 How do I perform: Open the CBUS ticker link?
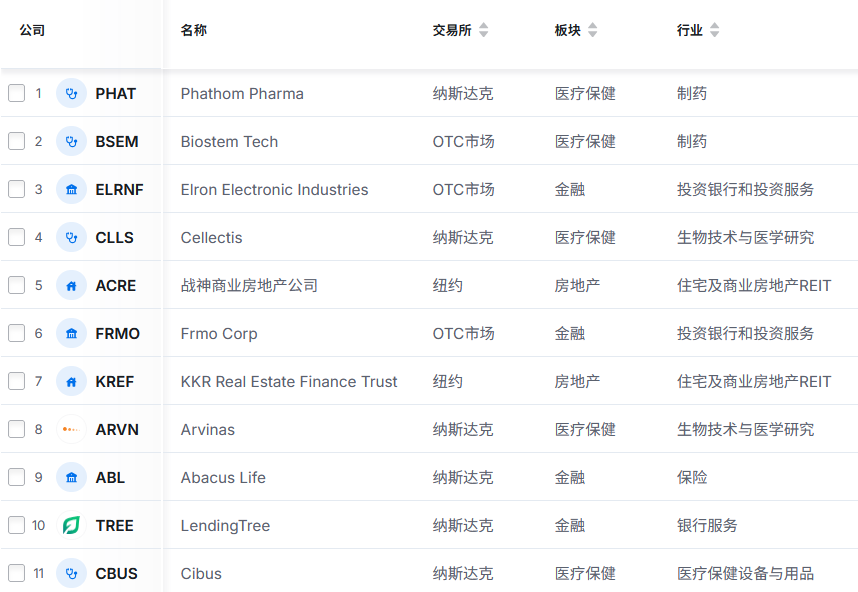pos(117,573)
